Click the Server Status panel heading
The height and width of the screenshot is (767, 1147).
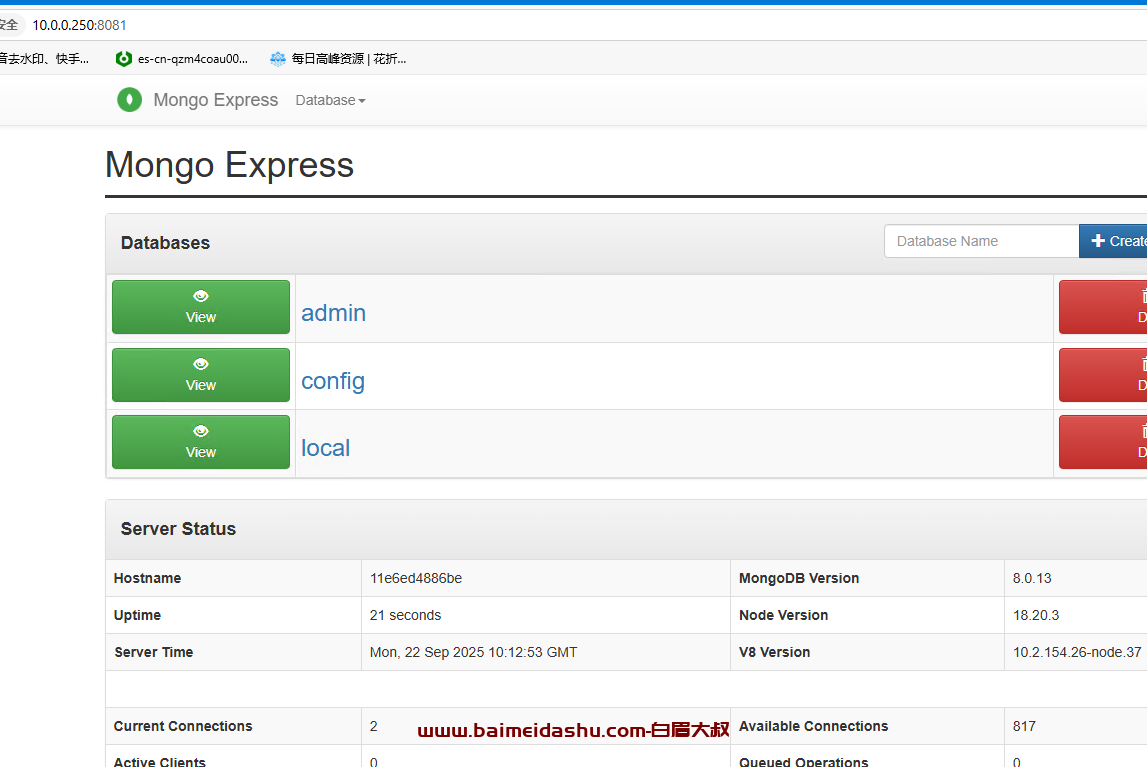click(x=178, y=529)
